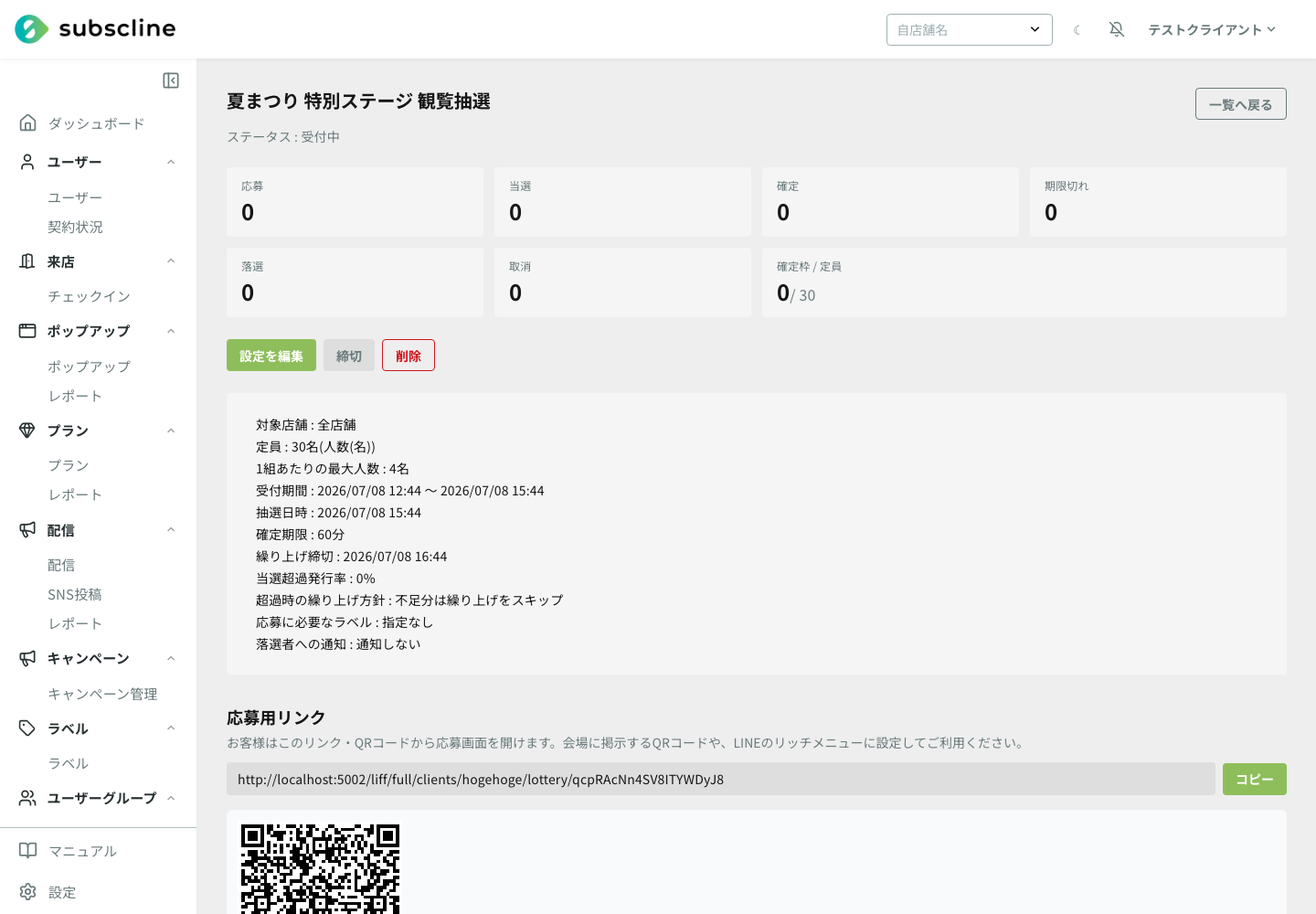Collapse the sidebar with the panel icon
This screenshot has width=1316, height=914.
click(171, 80)
